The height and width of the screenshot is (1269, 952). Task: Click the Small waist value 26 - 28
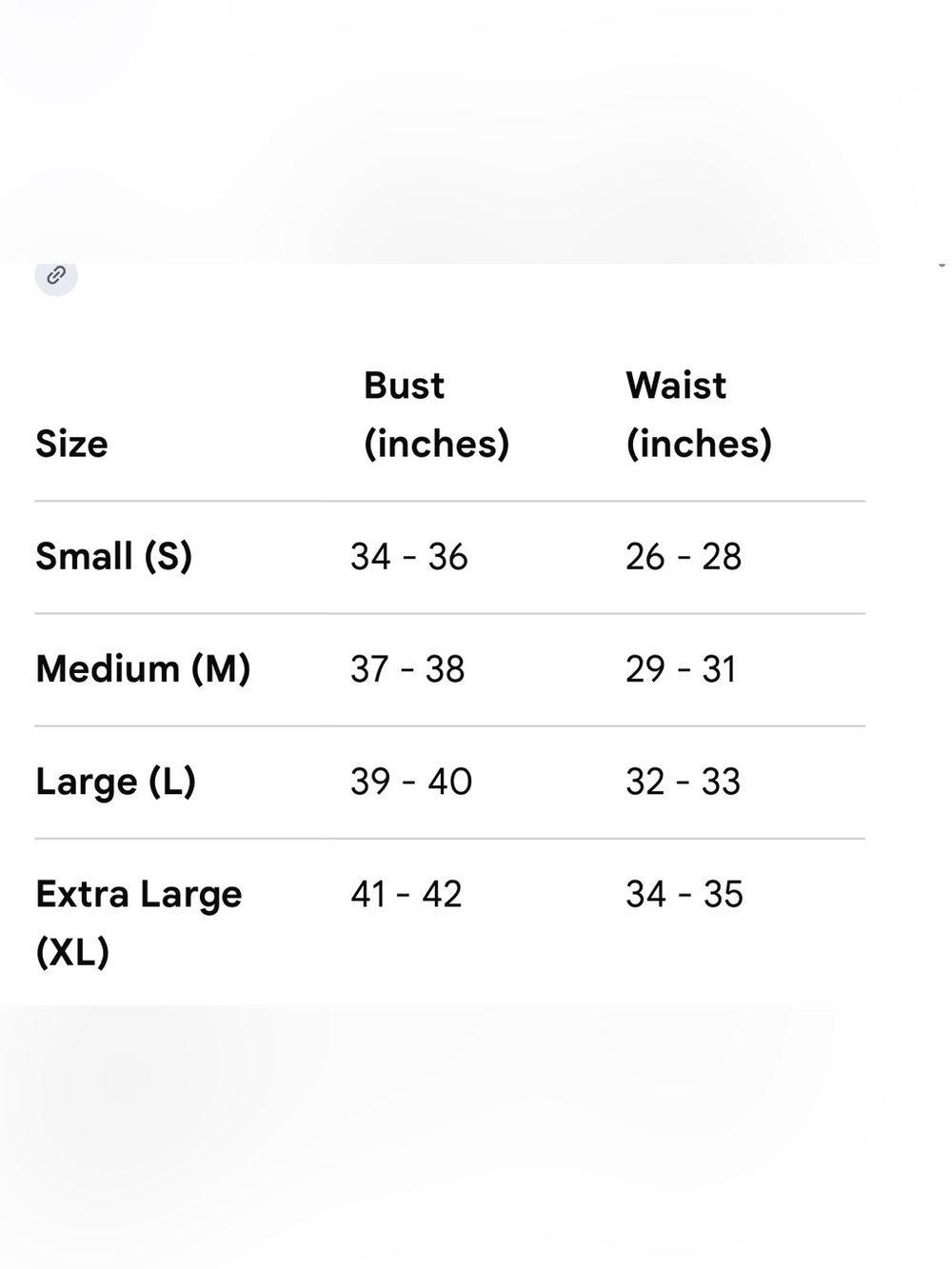[684, 557]
